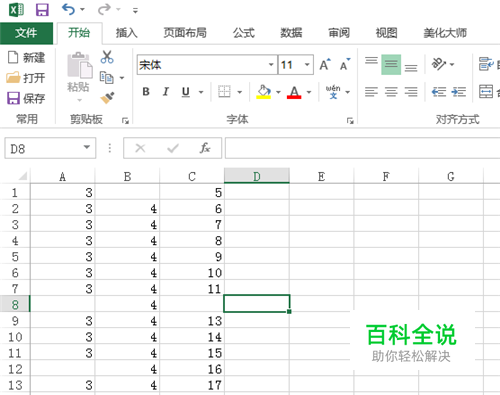Screen dimensions: 500x395
Task: Click the Select All corner triangle
Action: pyautogui.click(x=22, y=175)
